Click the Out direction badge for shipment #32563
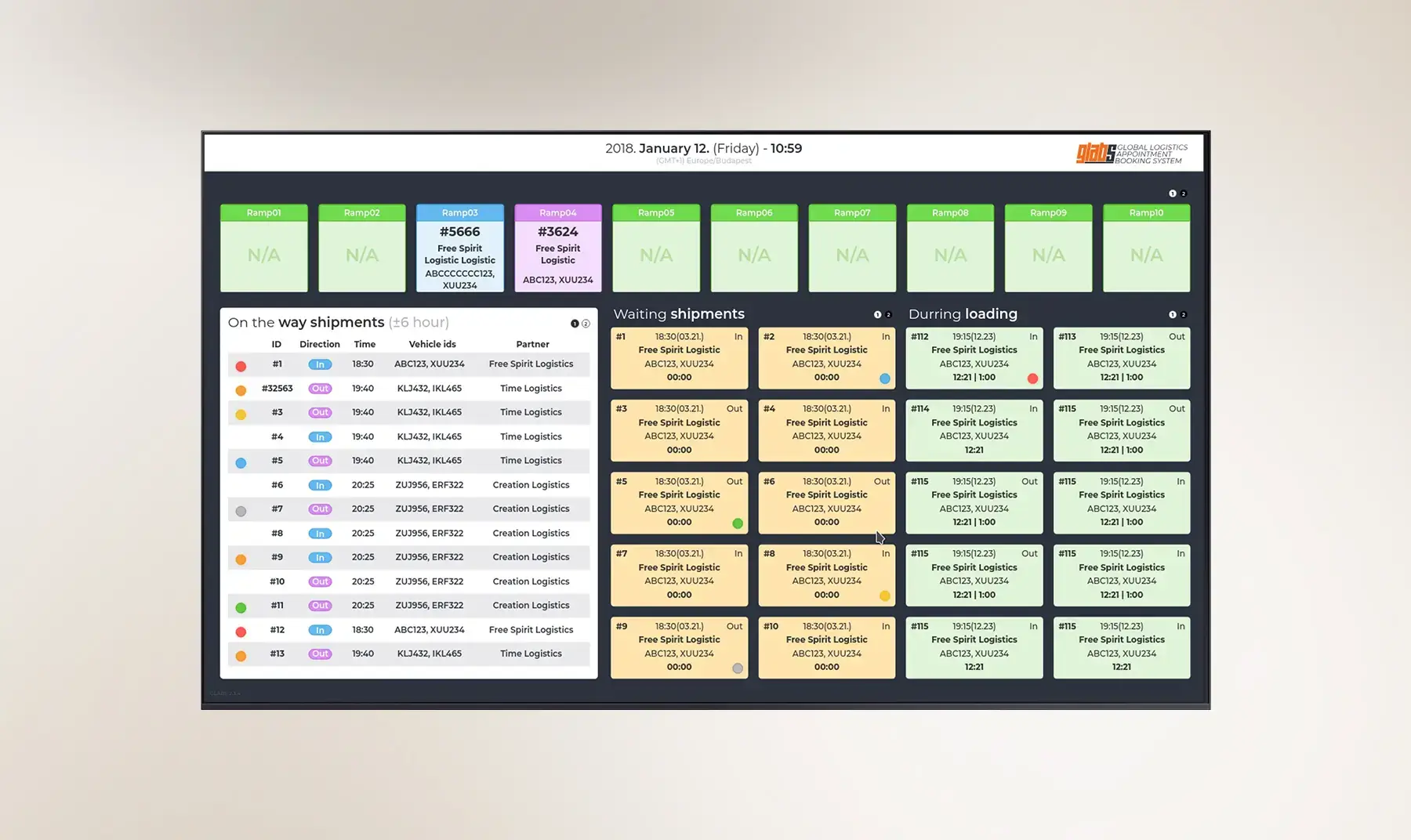The image size is (1411, 840). click(320, 389)
